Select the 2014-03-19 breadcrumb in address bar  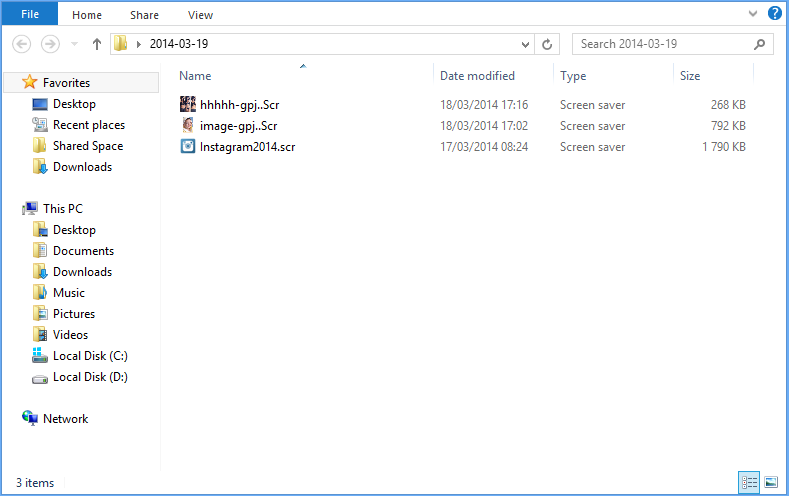(x=179, y=44)
